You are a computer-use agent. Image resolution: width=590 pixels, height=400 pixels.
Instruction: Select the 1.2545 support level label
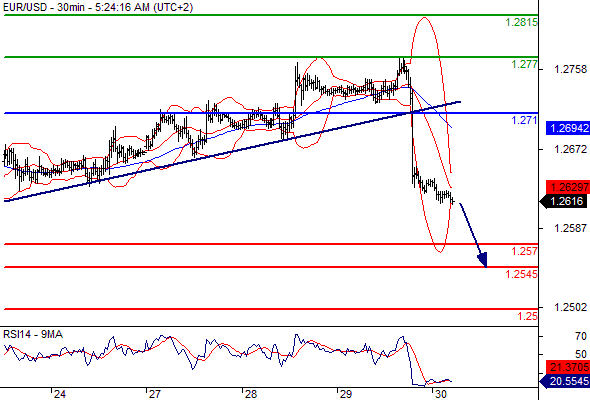(x=522, y=274)
